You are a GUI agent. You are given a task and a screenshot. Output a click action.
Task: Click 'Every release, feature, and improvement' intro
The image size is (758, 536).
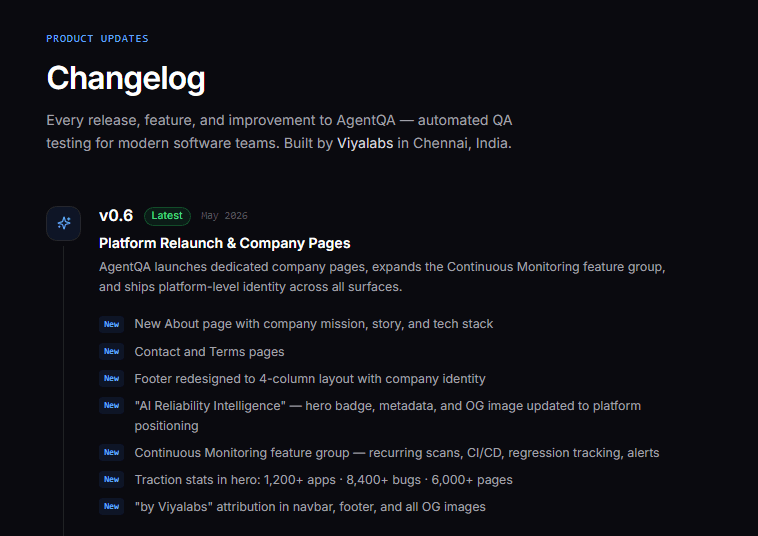(279, 132)
